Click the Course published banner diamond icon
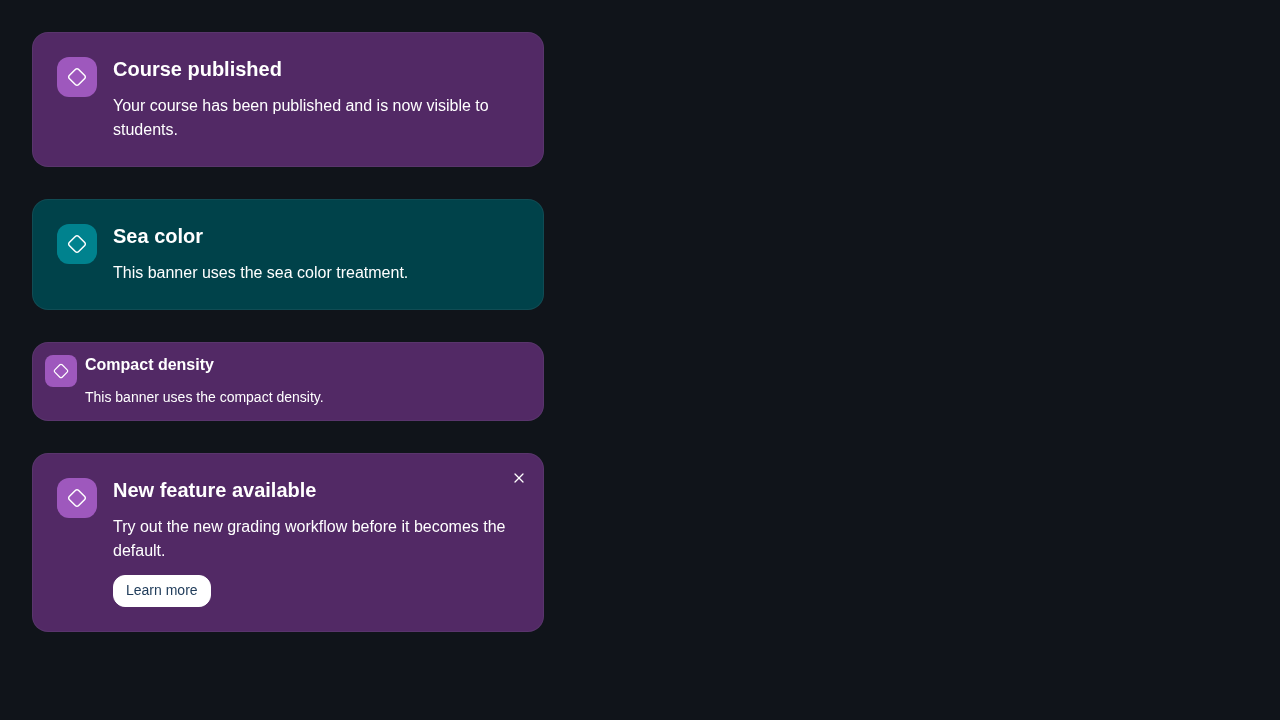 point(77,77)
